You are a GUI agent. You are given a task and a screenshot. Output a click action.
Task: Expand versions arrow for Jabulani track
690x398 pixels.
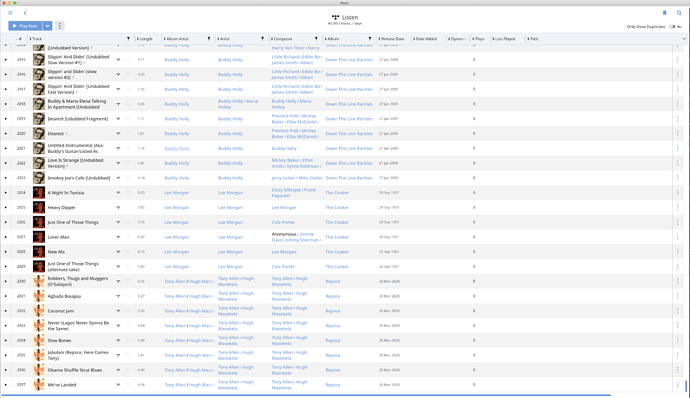(118, 355)
